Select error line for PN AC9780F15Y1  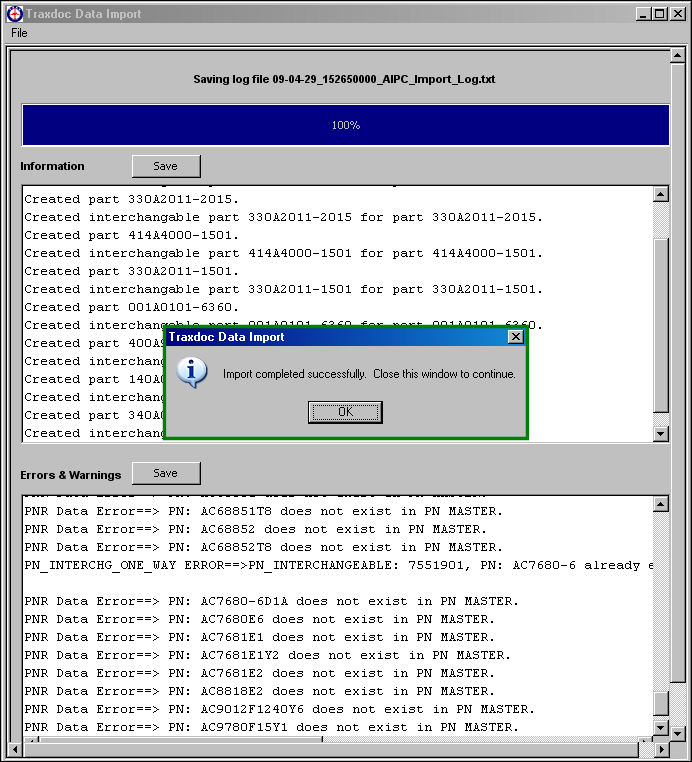pyautogui.click(x=272, y=727)
